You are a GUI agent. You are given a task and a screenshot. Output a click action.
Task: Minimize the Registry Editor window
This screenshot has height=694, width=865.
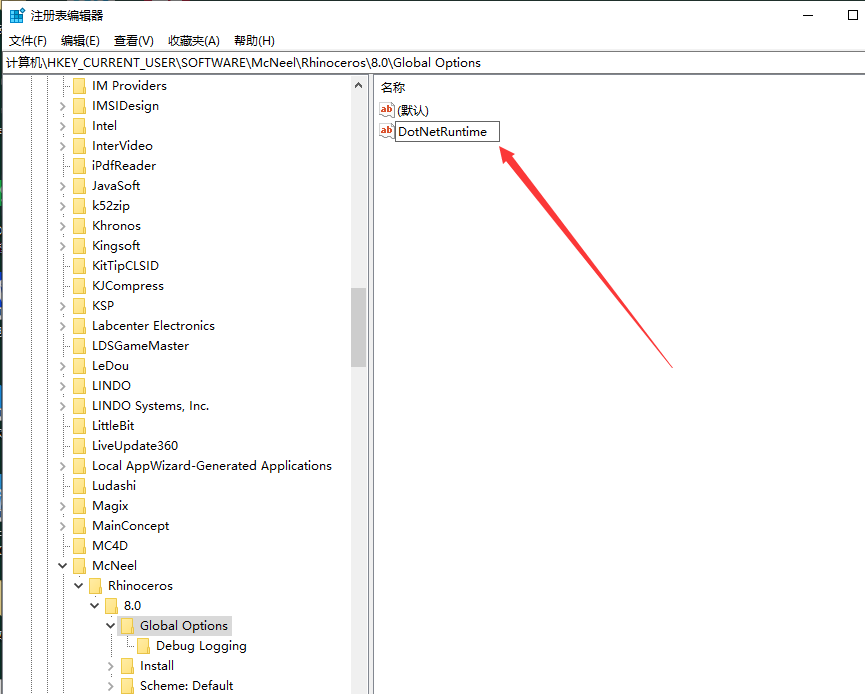pos(808,15)
